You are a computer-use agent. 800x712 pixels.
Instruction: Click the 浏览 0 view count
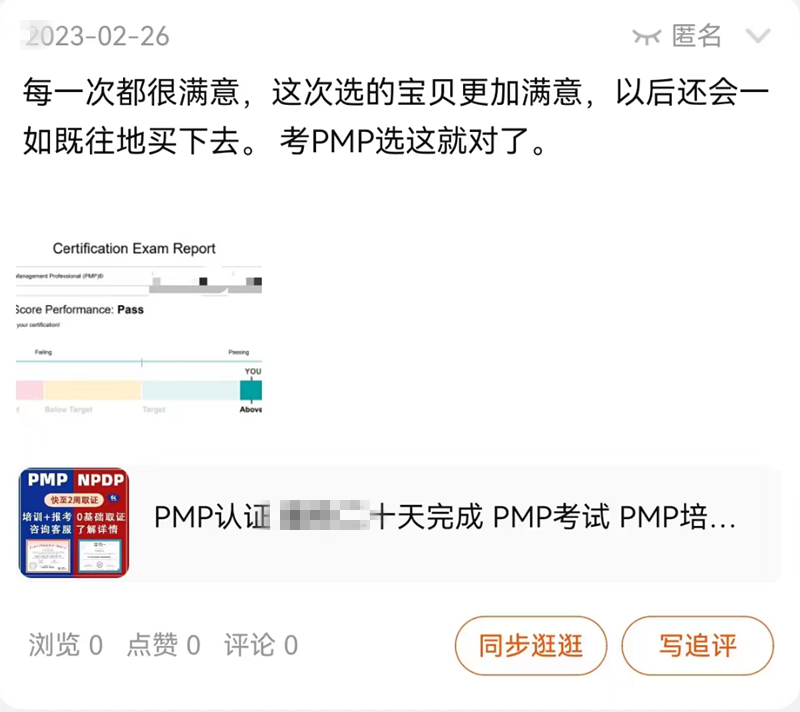coord(66,645)
